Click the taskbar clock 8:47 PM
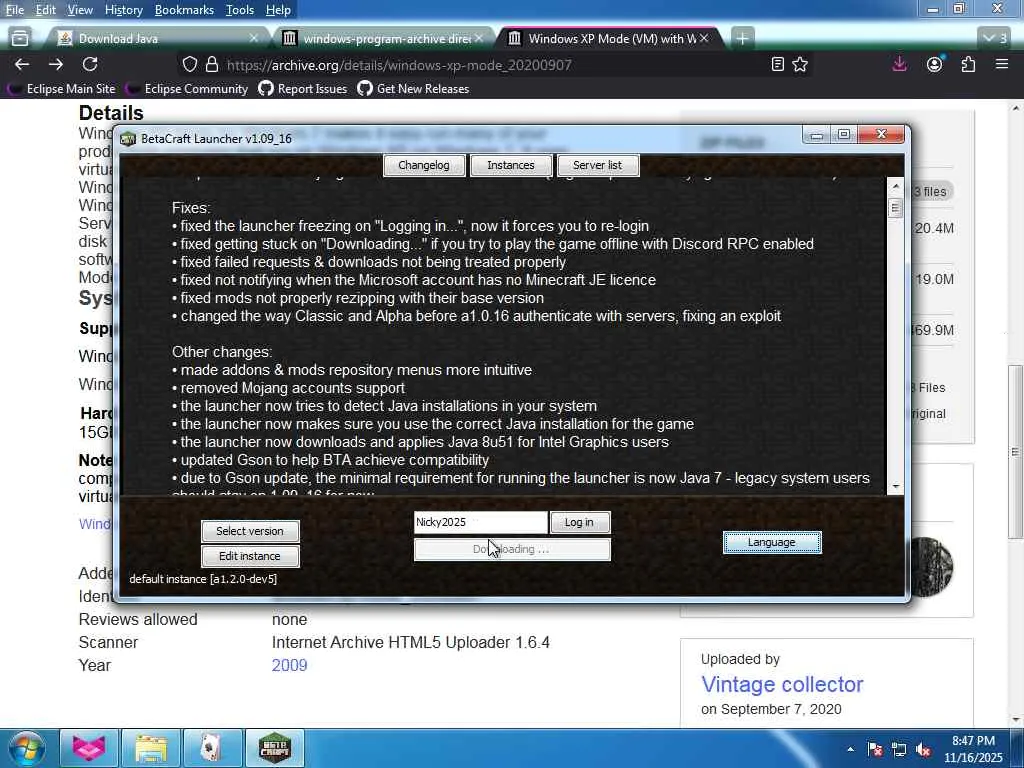The width and height of the screenshot is (1024, 768). click(x=973, y=741)
